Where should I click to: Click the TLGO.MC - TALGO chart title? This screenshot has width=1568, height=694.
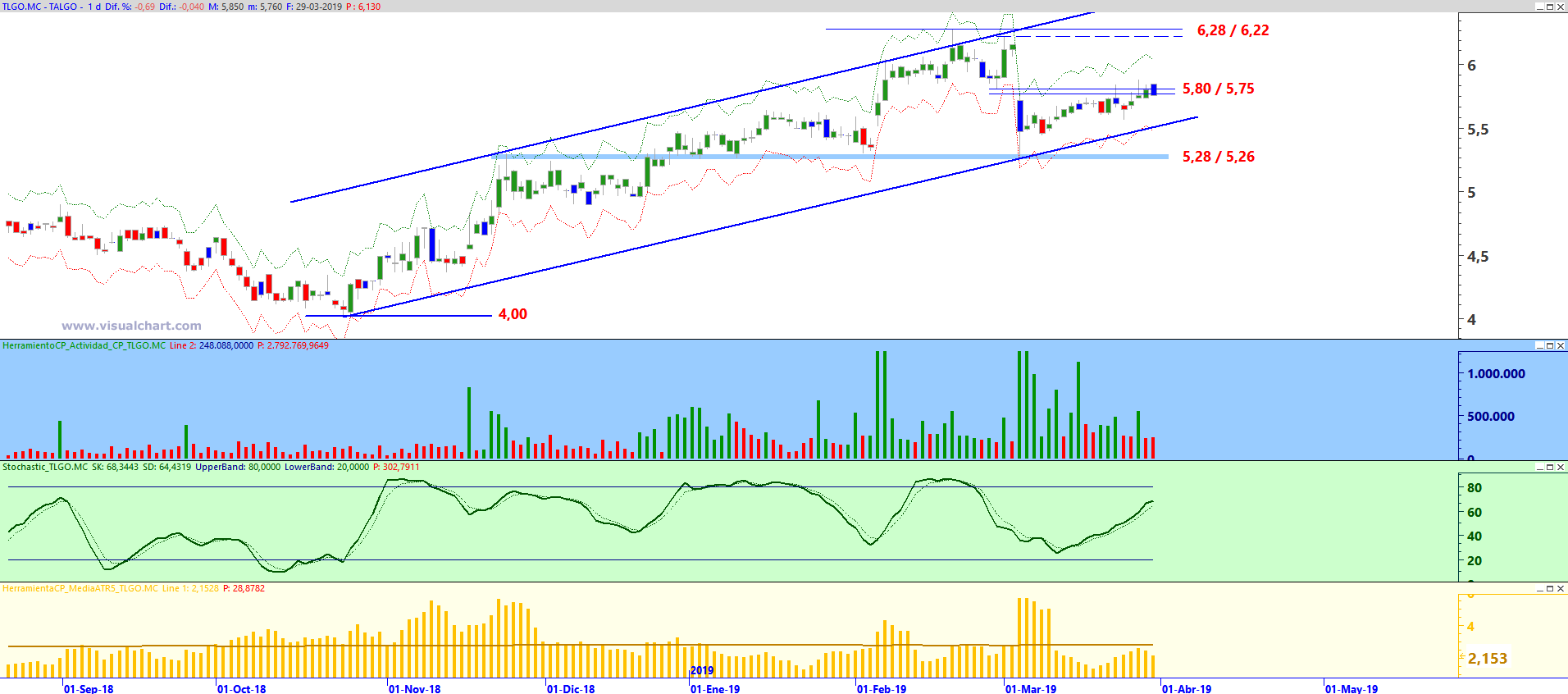coord(39,7)
